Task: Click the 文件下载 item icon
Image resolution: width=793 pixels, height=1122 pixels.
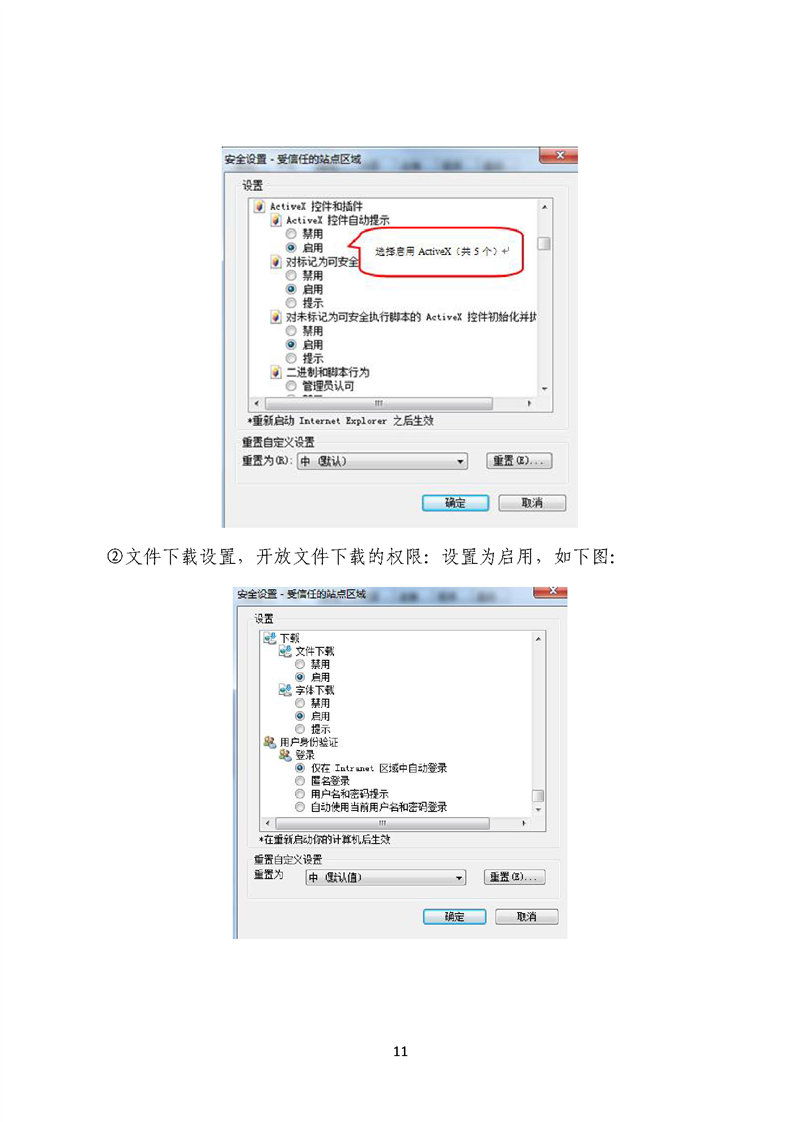Action: 285,651
